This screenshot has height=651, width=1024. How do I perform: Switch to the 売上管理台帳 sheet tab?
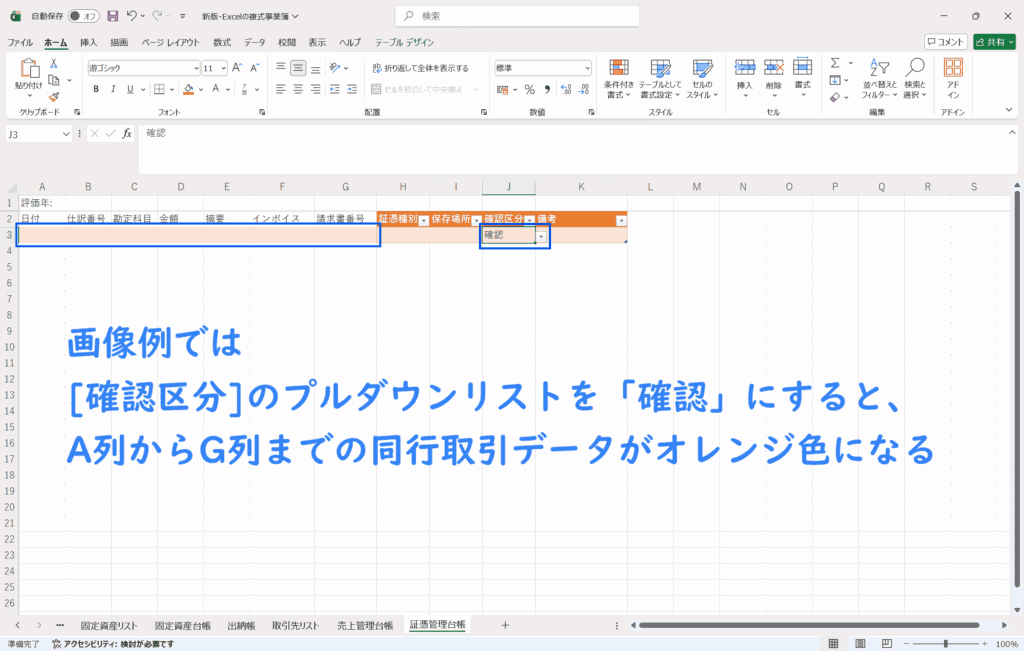(x=364, y=625)
